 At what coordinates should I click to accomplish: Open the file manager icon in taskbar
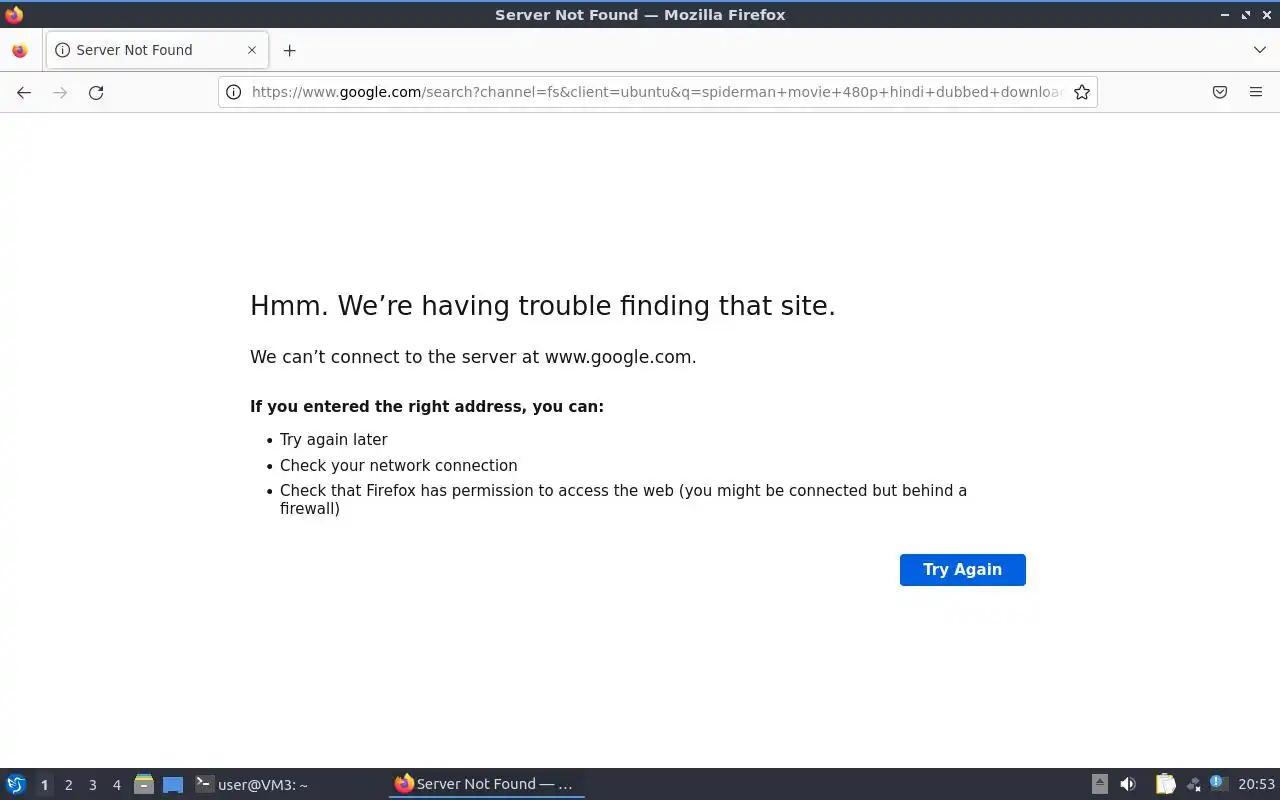[x=144, y=785]
